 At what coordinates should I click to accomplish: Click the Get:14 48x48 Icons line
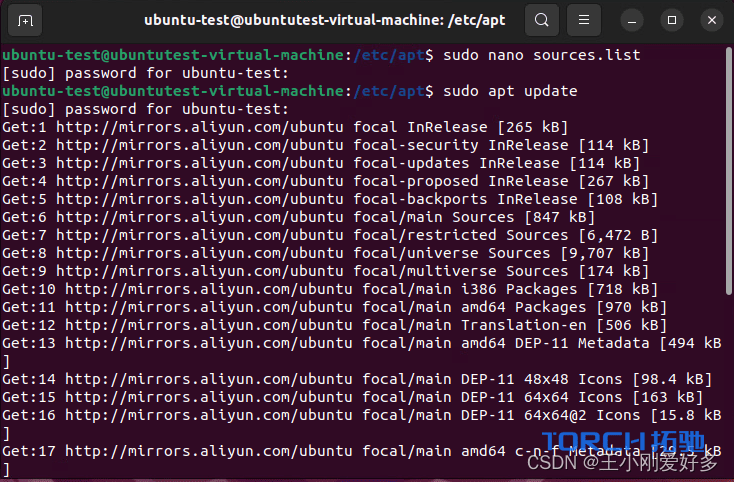(x=357, y=380)
